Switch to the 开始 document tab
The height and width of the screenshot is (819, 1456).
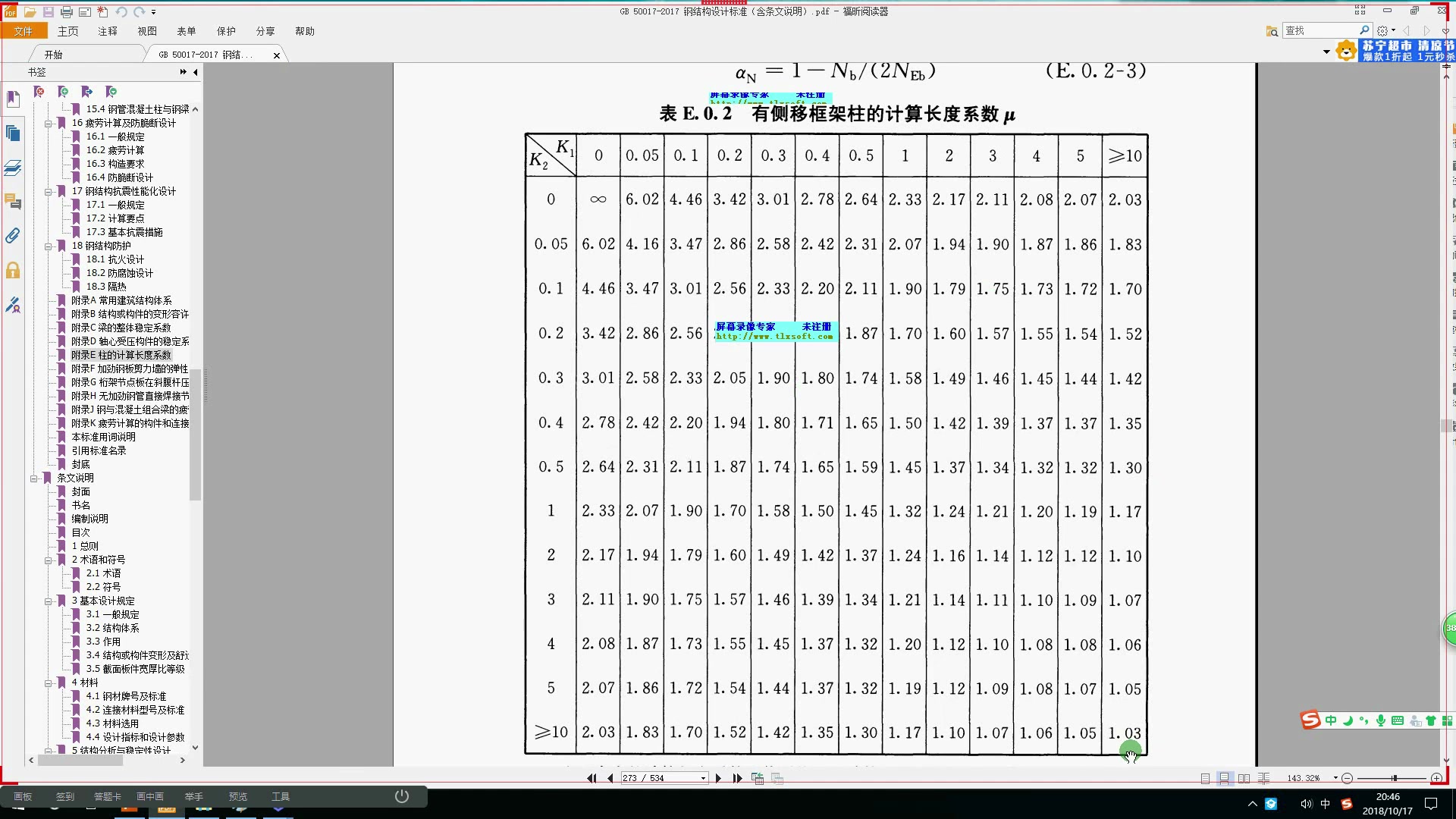tap(53, 55)
